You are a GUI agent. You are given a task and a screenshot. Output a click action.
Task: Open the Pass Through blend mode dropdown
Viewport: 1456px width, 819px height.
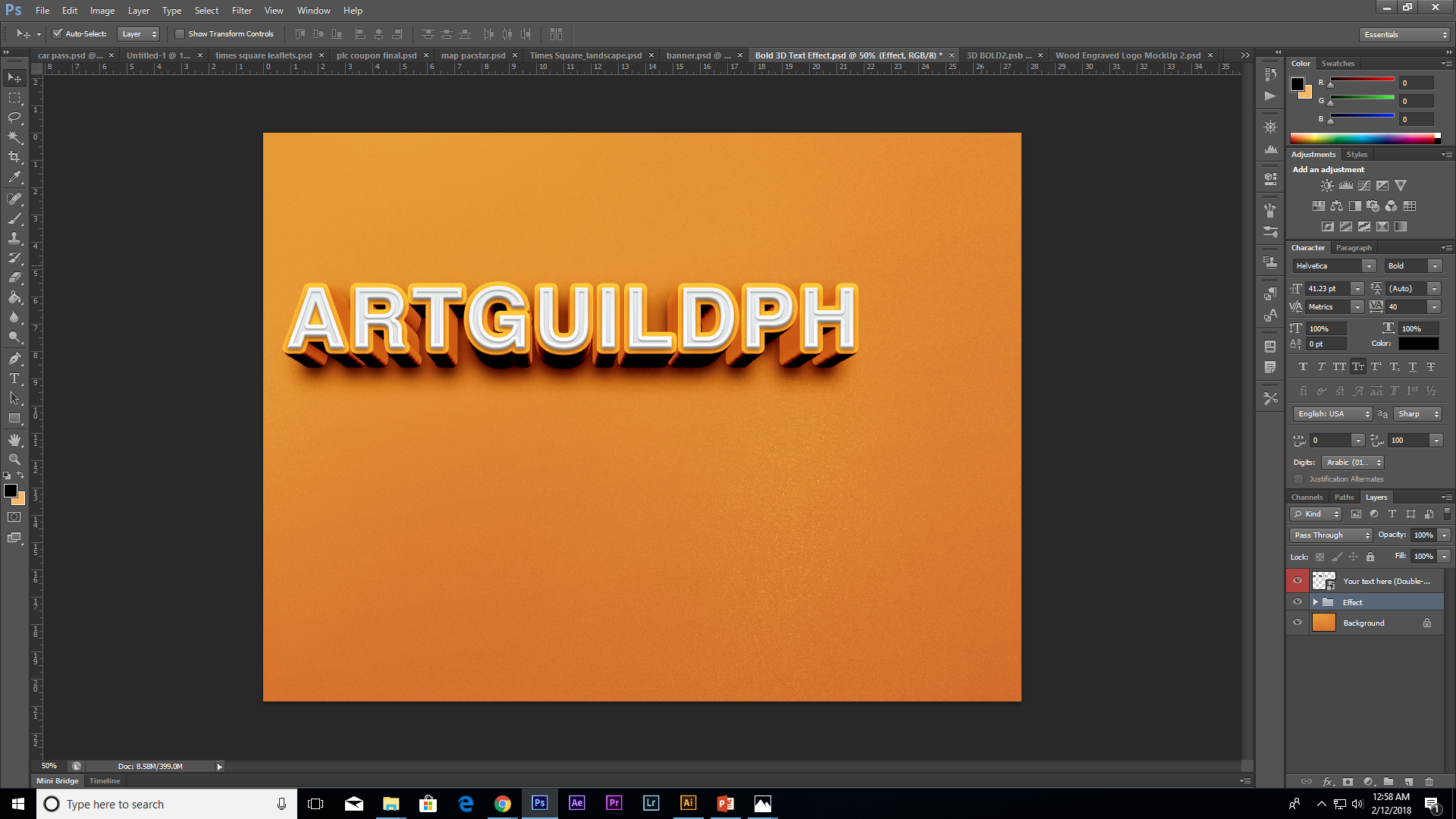1332,535
